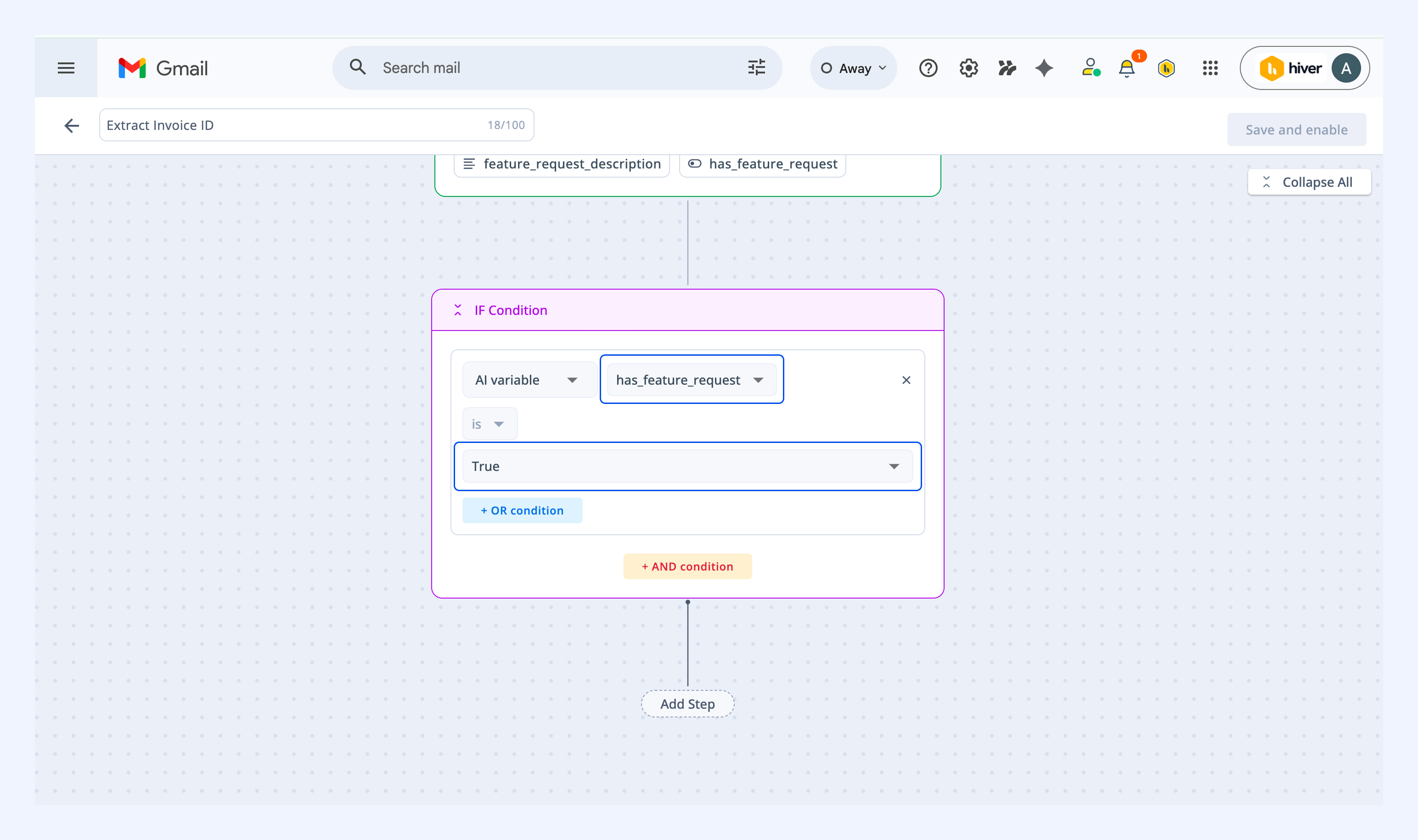Click the Hiver hexagon badge icon
This screenshot has width=1418, height=840.
click(x=1166, y=68)
